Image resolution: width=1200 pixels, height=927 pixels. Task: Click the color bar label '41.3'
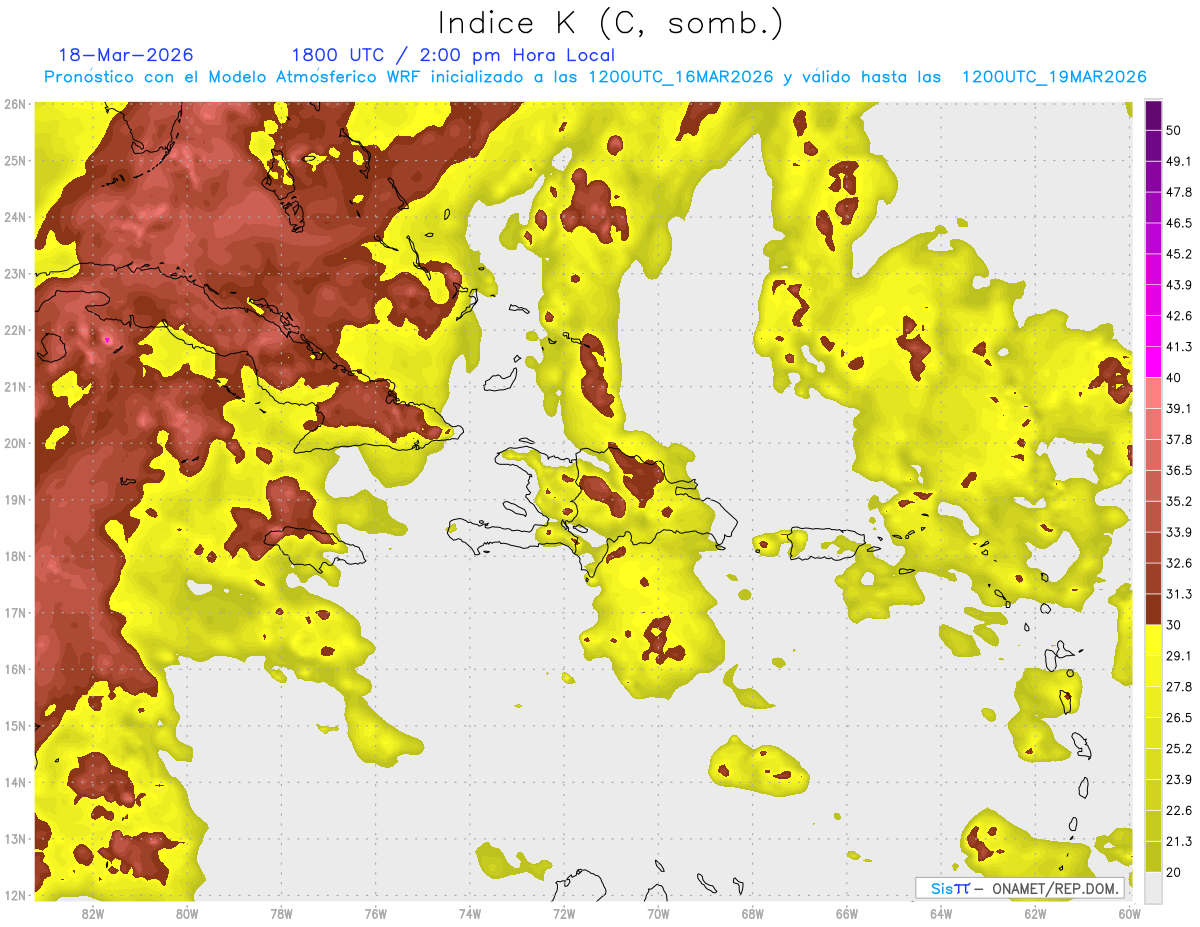point(1179,347)
